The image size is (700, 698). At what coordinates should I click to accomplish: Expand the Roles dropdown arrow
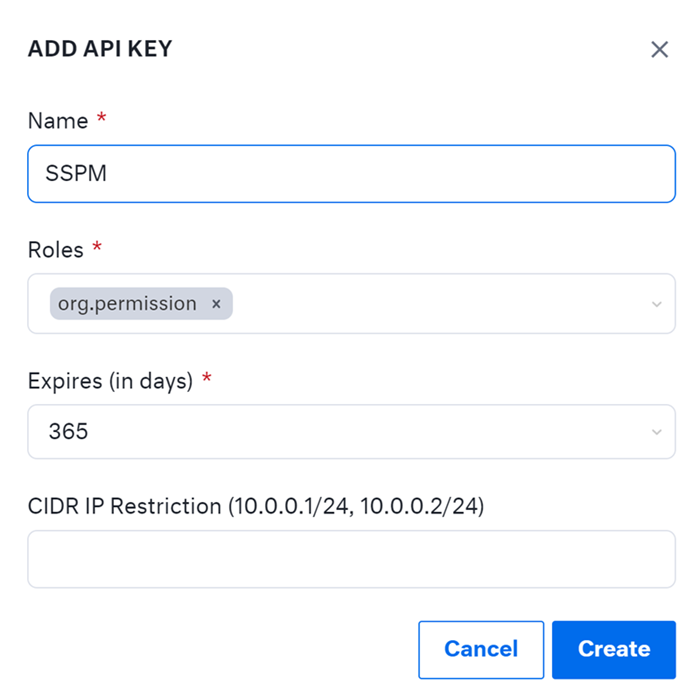pyautogui.click(x=656, y=304)
